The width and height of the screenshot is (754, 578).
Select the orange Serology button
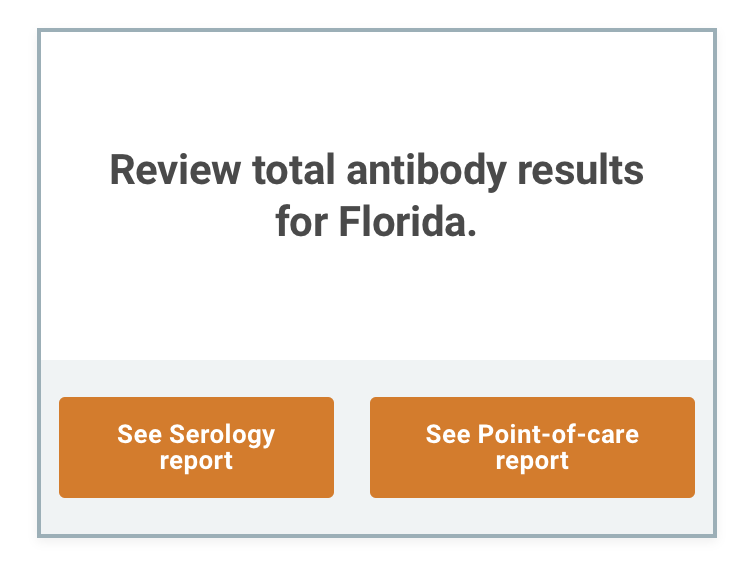196,447
